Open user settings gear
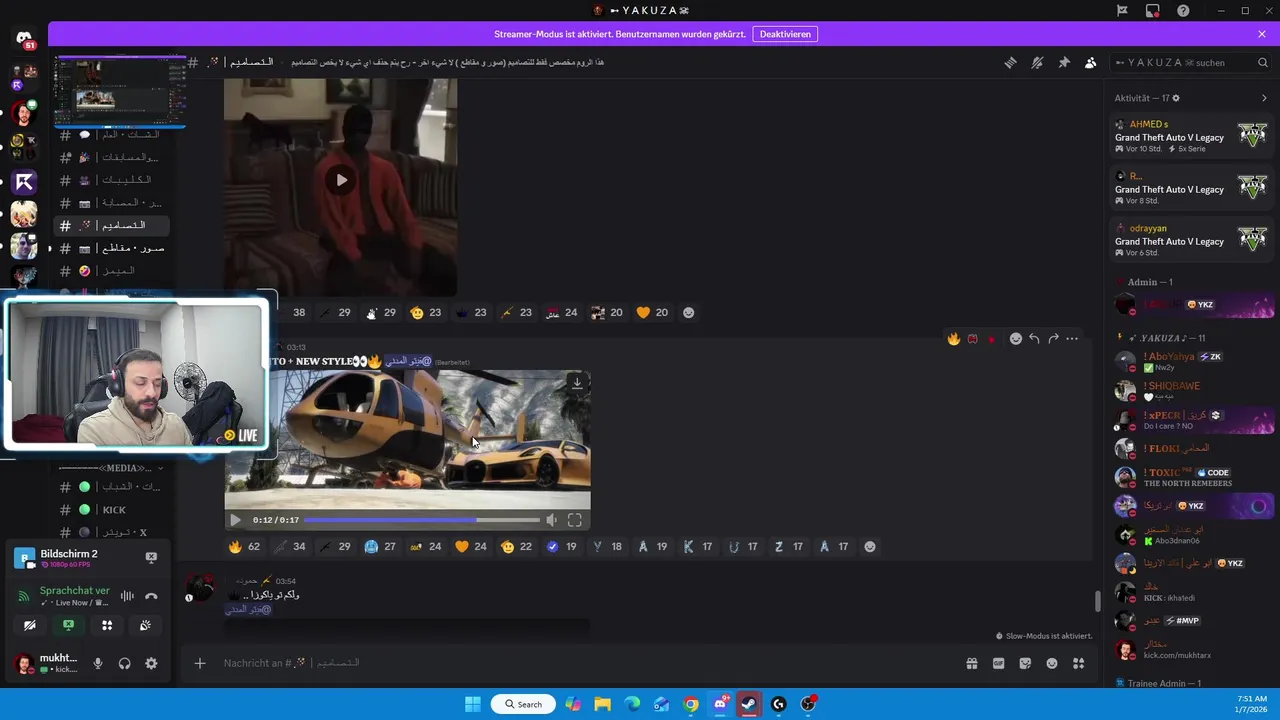This screenshot has height=720, width=1280. (151, 663)
